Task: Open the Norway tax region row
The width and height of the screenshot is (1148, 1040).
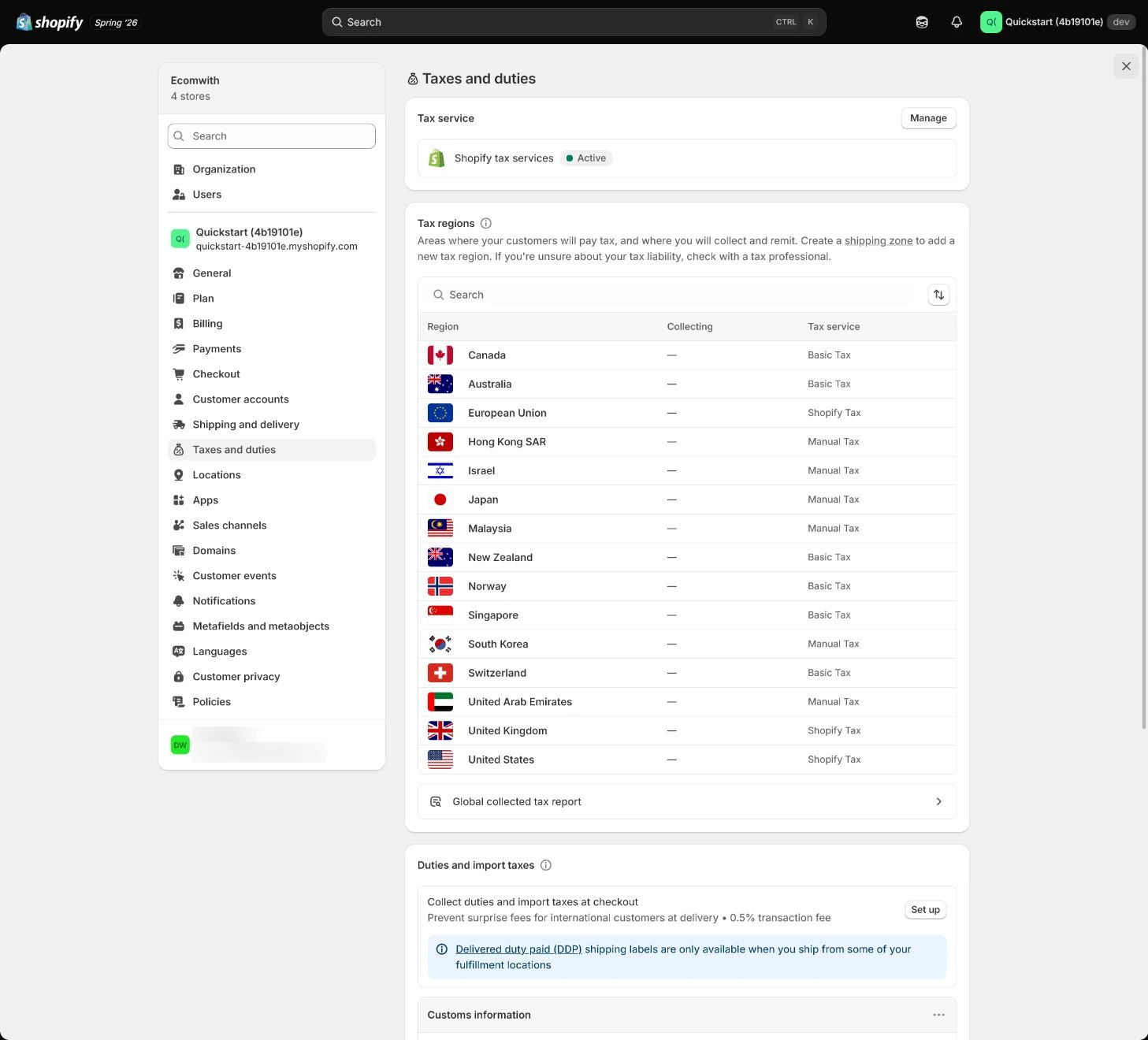Action: (686, 586)
